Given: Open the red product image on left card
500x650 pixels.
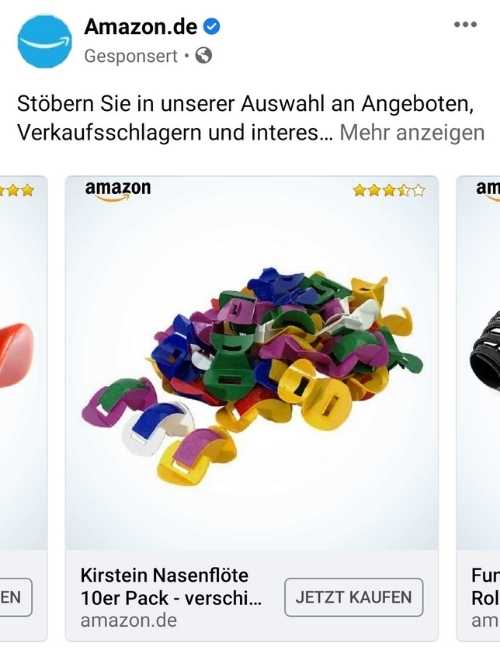Looking at the screenshot, I should tap(17, 356).
